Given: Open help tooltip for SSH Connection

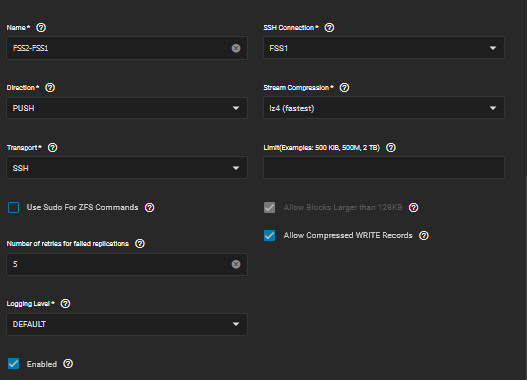Looking at the screenshot, I should point(329,28).
